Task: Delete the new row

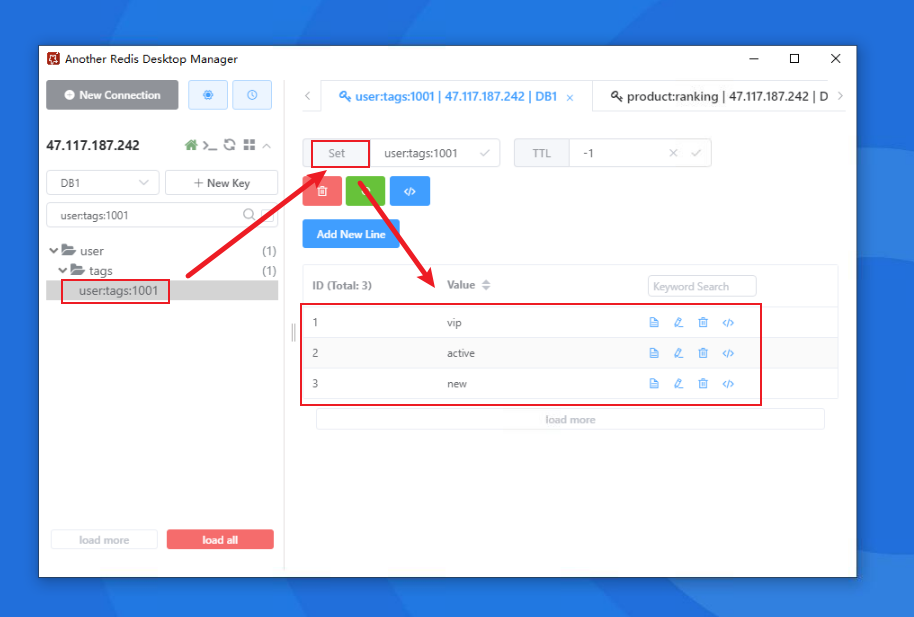Action: [703, 383]
